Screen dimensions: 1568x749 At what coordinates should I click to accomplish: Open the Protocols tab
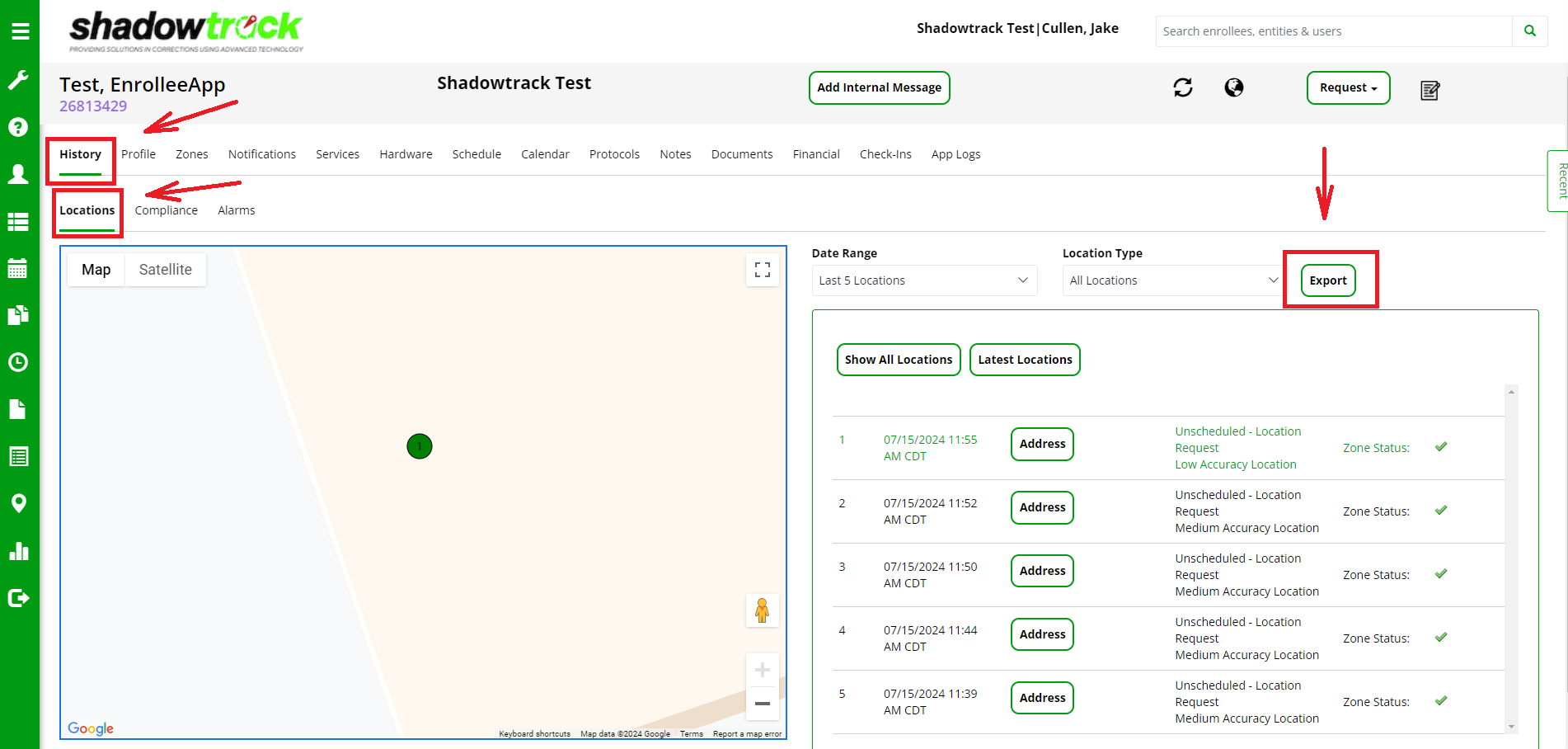tap(614, 154)
